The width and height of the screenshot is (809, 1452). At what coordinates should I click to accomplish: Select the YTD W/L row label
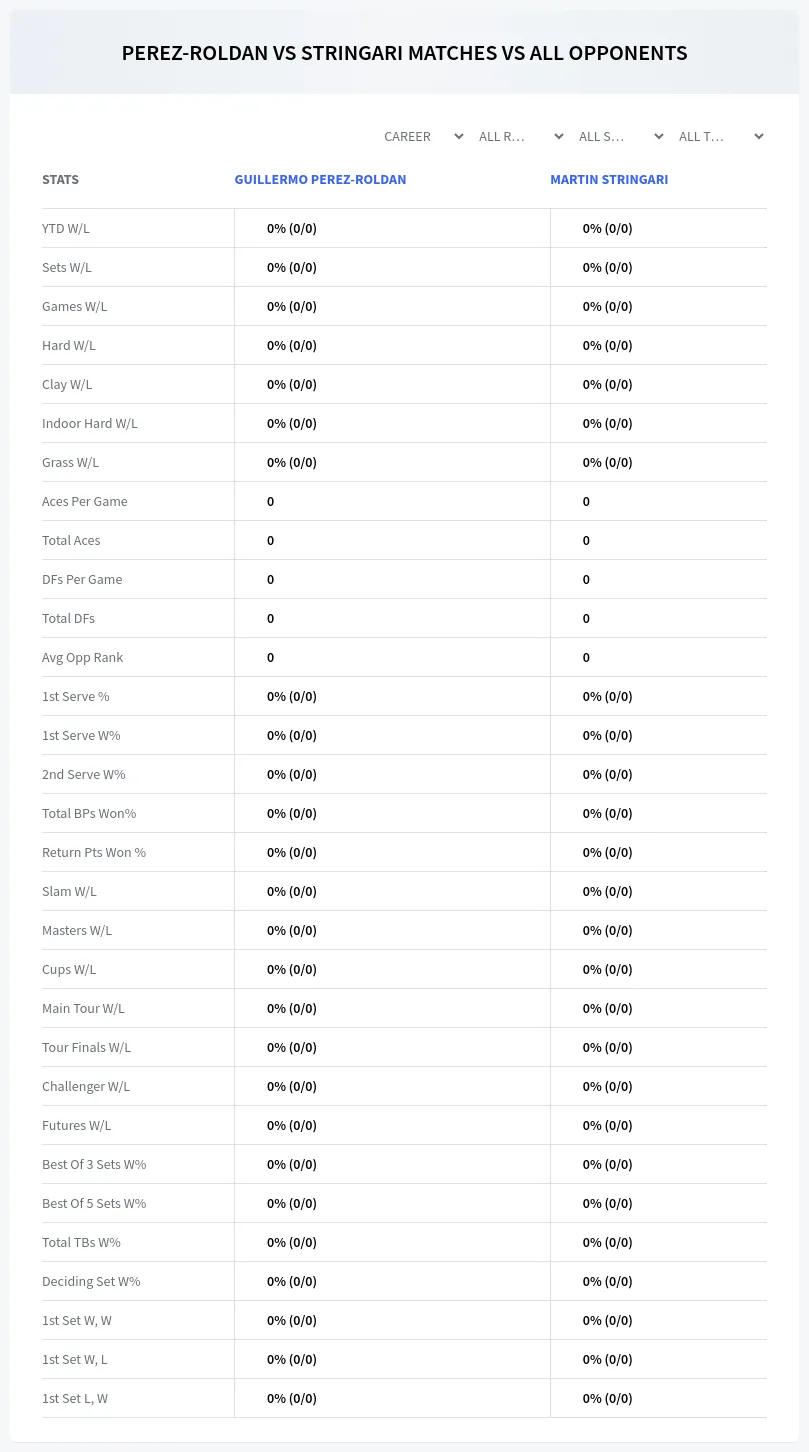tap(66, 228)
